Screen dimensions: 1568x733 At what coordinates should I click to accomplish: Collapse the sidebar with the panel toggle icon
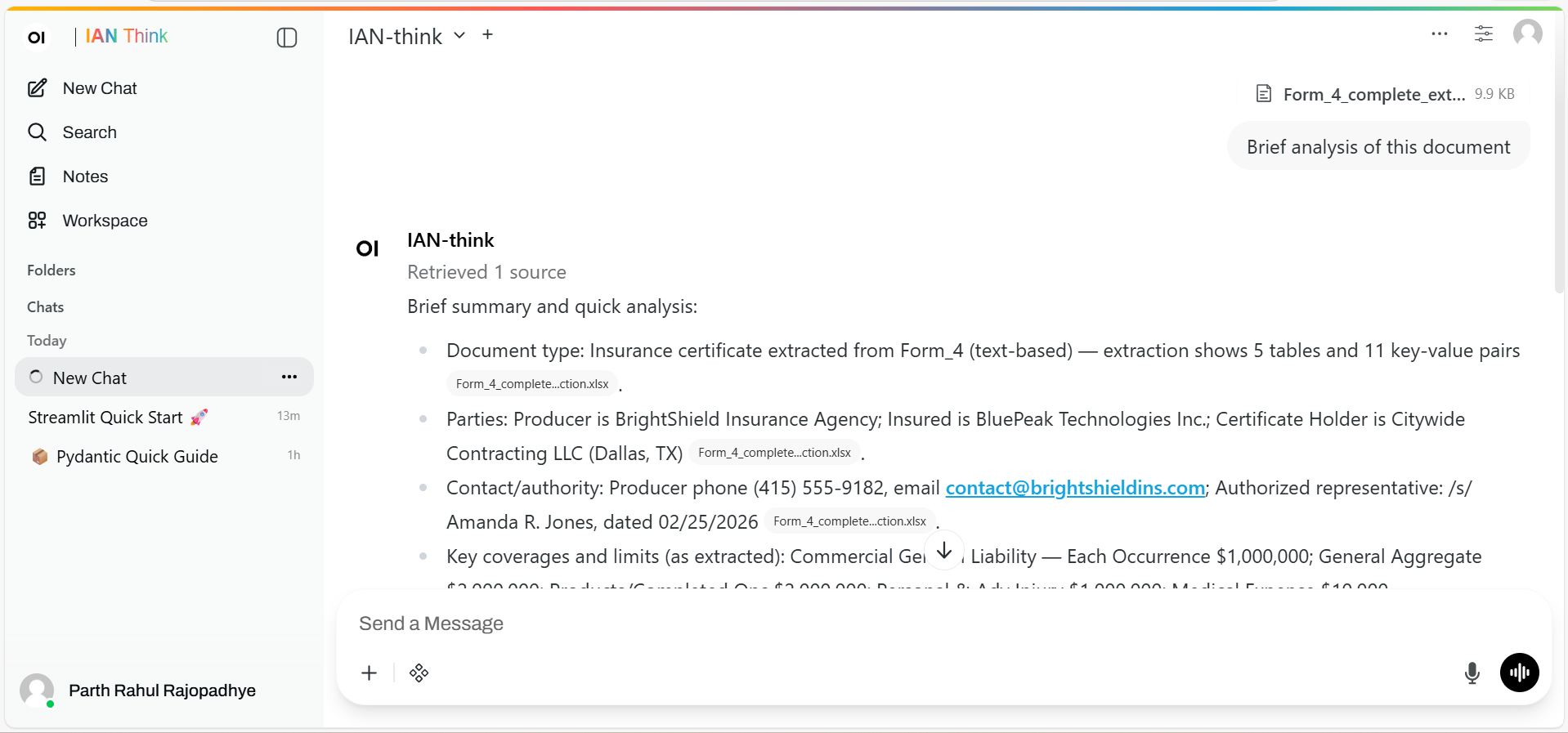[287, 38]
